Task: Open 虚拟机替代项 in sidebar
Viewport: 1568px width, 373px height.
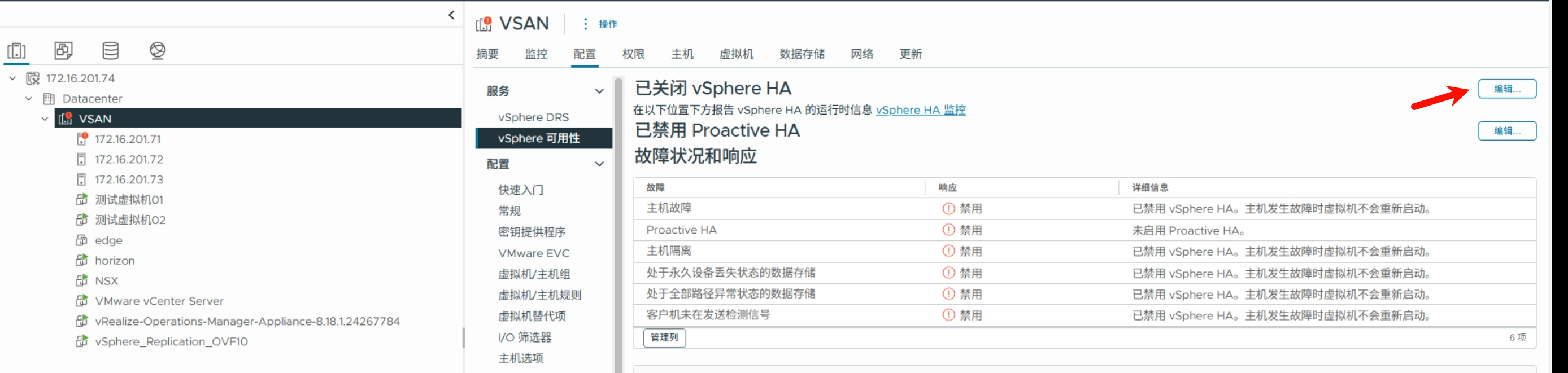Action: (x=532, y=317)
